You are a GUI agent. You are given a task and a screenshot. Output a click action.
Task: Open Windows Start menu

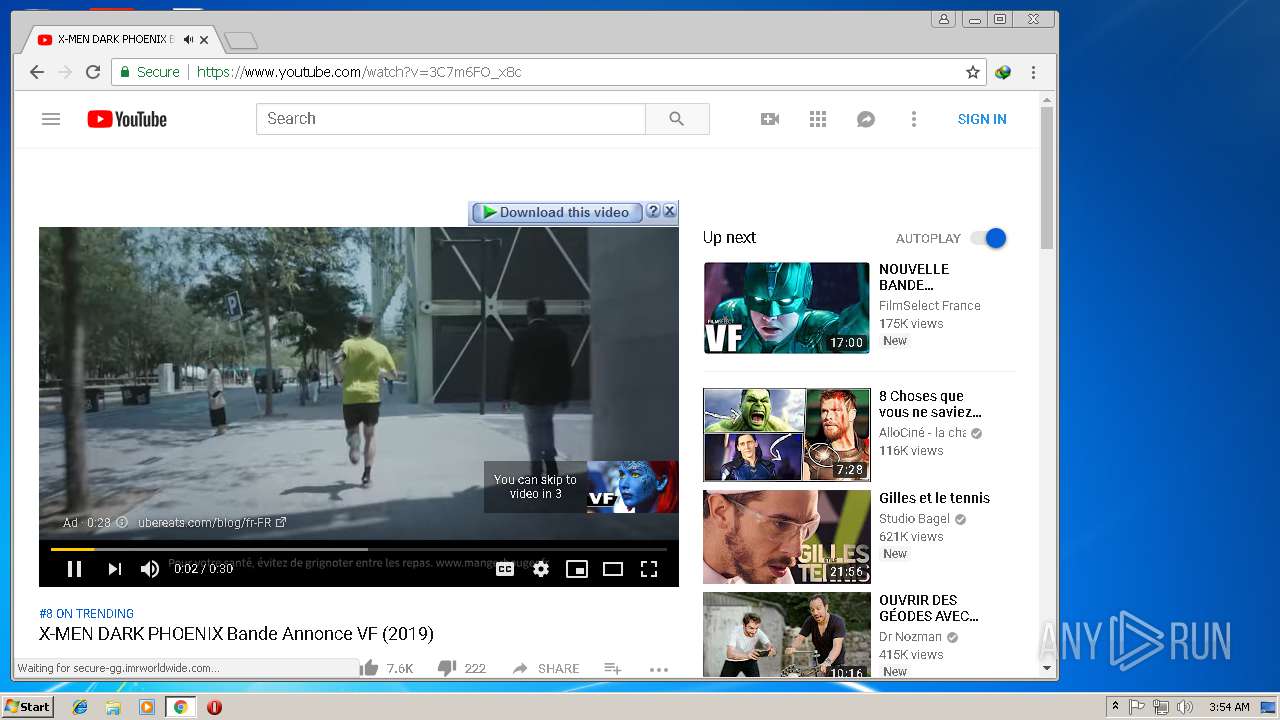27,707
